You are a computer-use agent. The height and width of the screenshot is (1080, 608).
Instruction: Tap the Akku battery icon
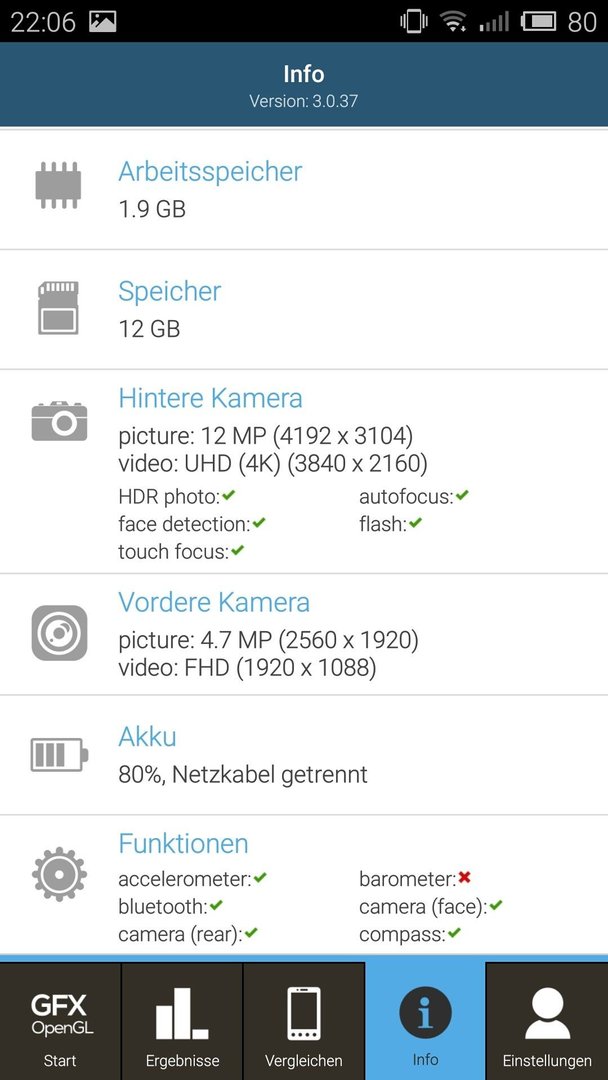59,755
